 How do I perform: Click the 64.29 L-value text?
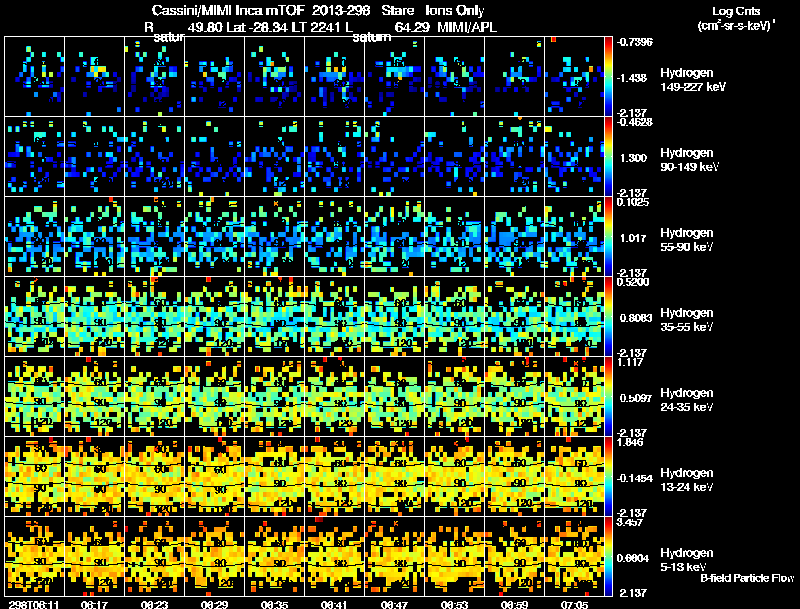(411, 27)
